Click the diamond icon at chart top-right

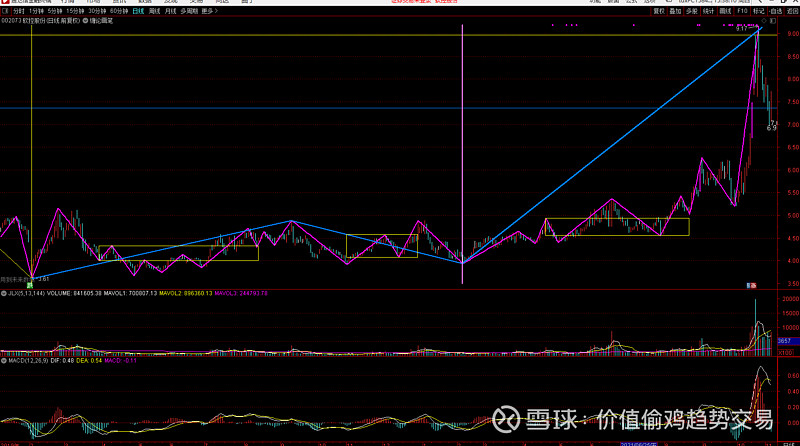[x=764, y=21]
